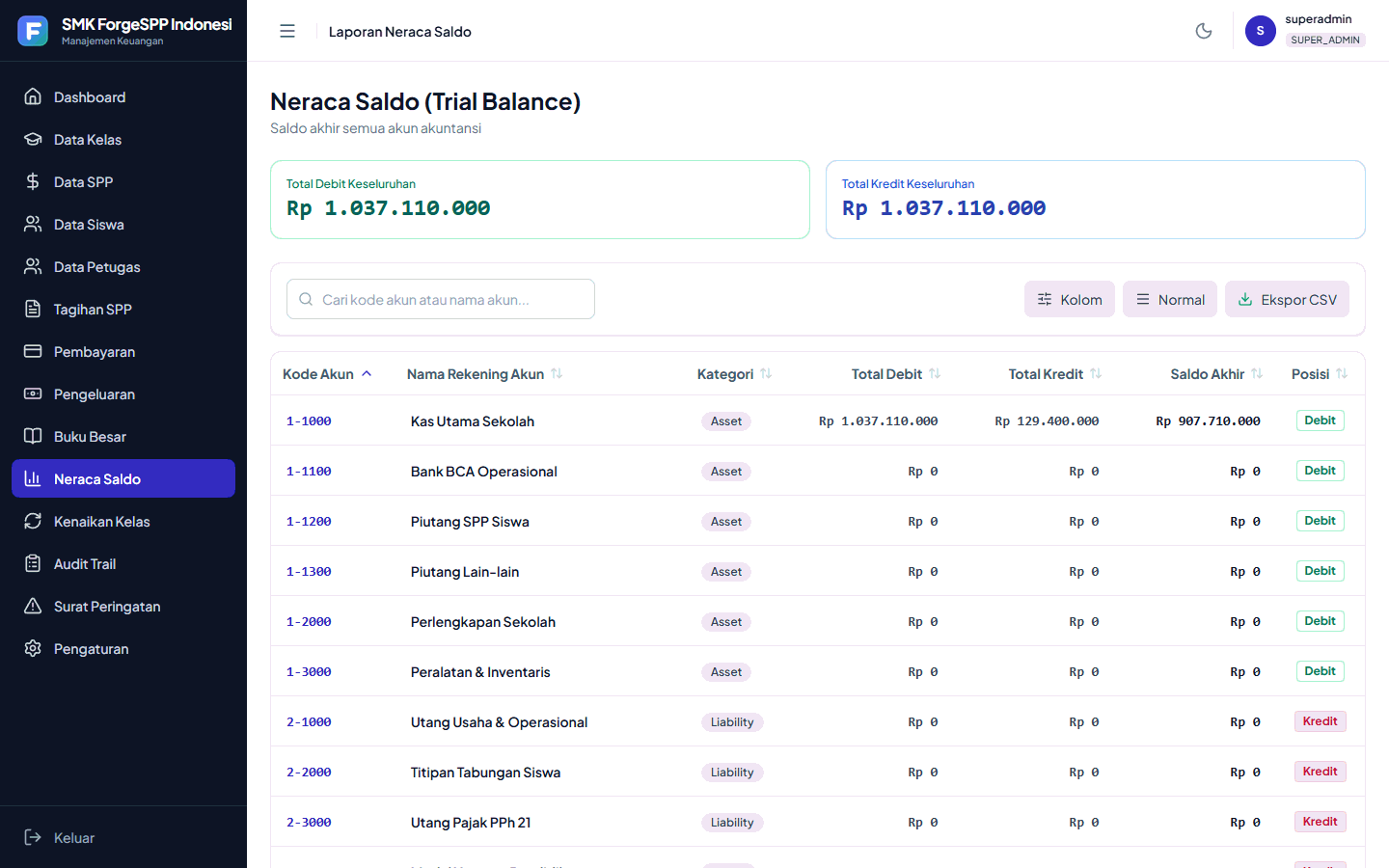Click the Buku Besar book icon

[x=33, y=436]
